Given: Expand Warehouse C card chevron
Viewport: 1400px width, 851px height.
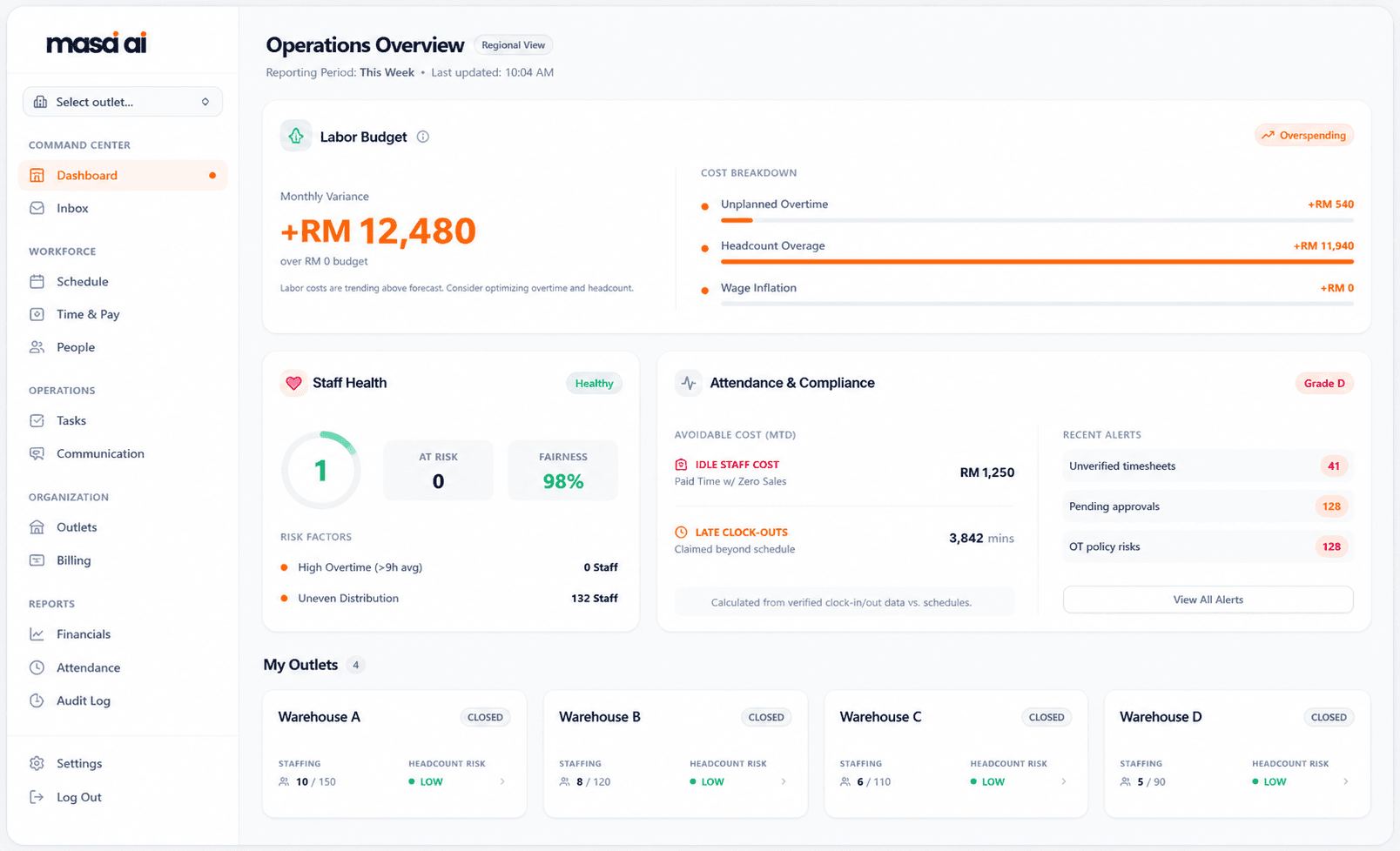Looking at the screenshot, I should point(1064,781).
